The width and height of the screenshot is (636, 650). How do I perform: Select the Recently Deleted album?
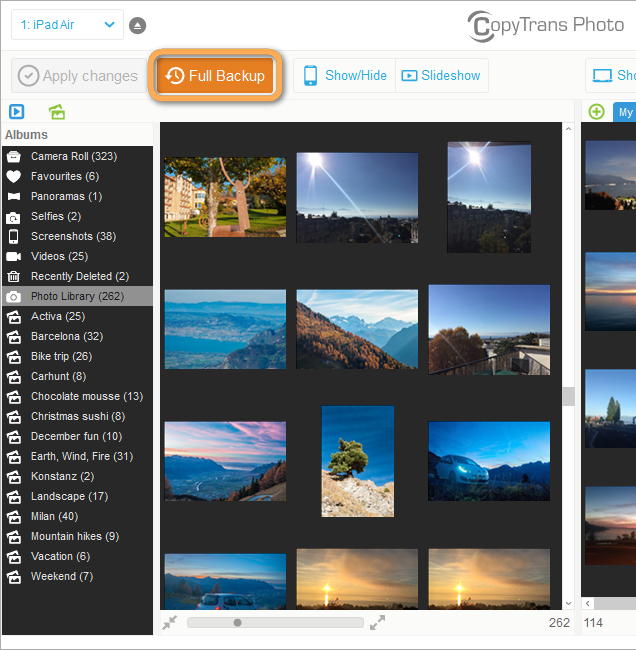coord(79,276)
